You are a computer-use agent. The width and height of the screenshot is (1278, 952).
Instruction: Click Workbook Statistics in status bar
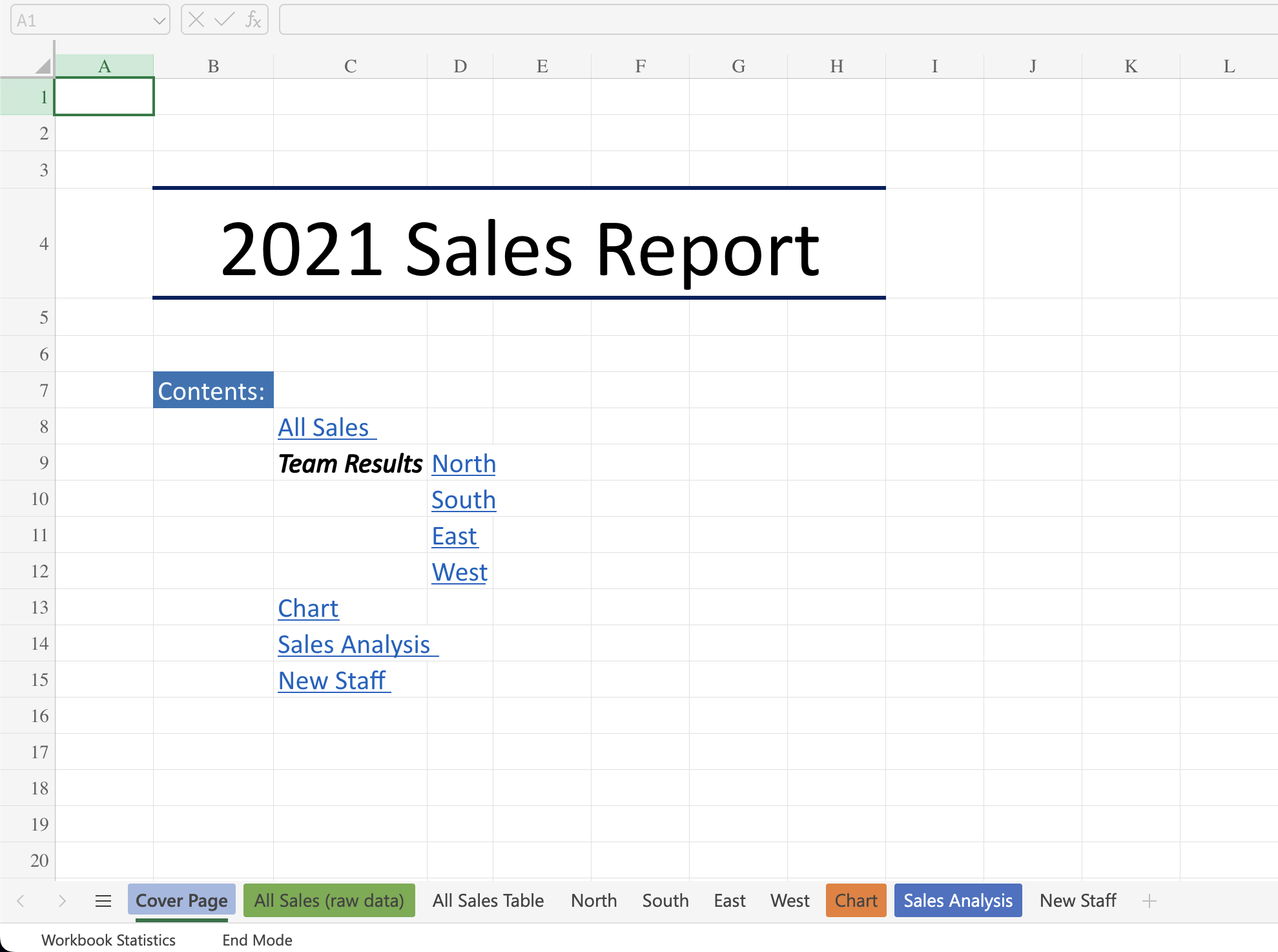pyautogui.click(x=108, y=940)
